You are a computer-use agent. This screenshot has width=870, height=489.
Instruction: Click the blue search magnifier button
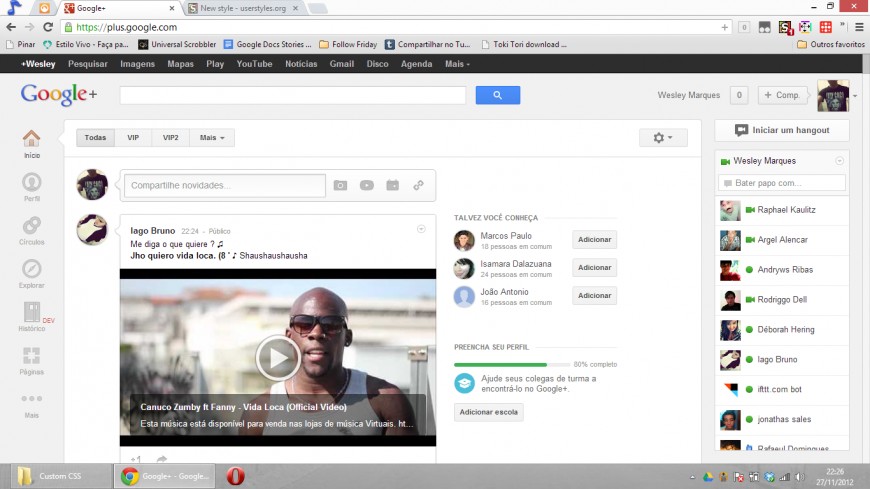[498, 95]
